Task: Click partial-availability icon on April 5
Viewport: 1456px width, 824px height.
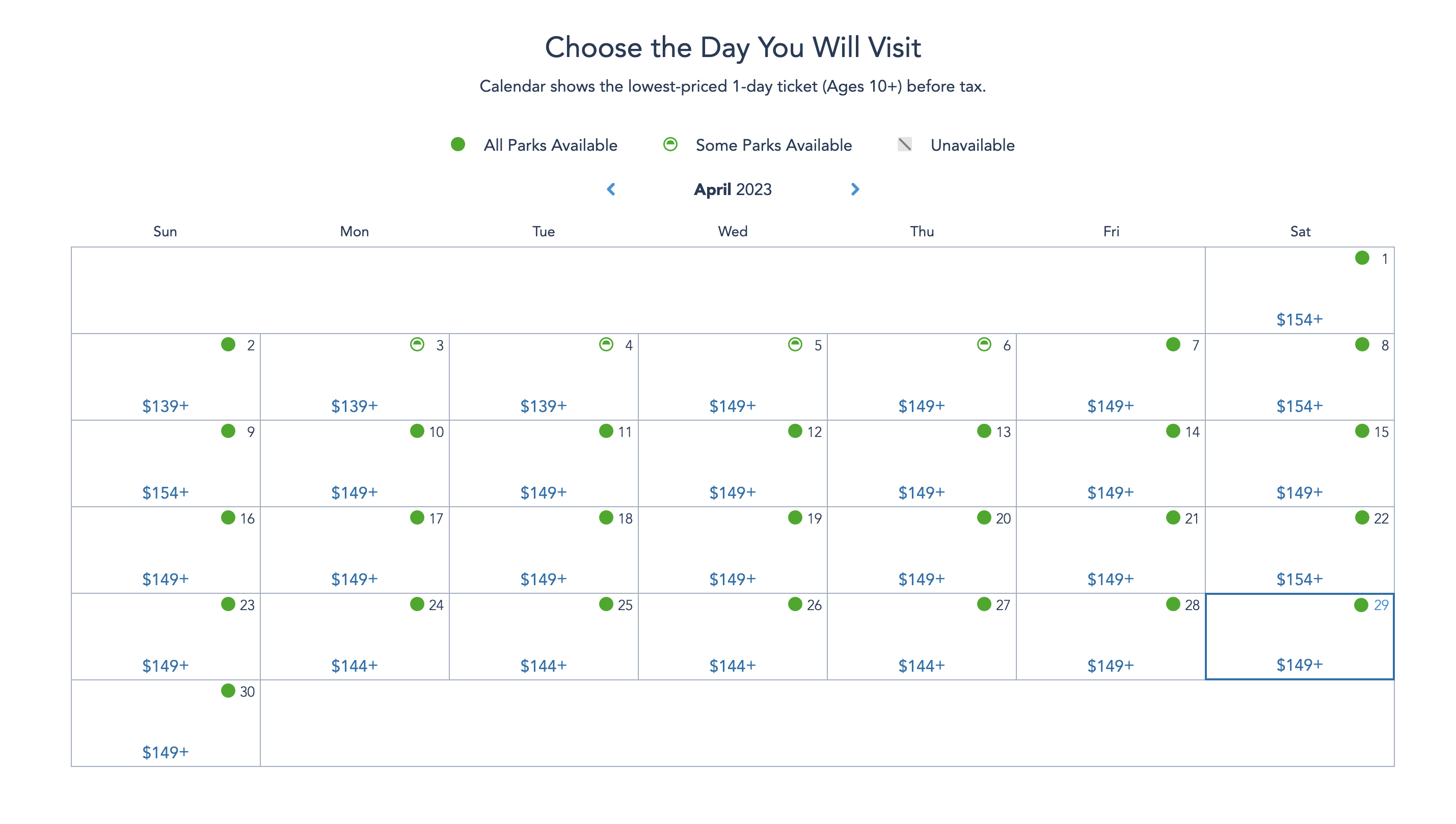Action: [795, 345]
